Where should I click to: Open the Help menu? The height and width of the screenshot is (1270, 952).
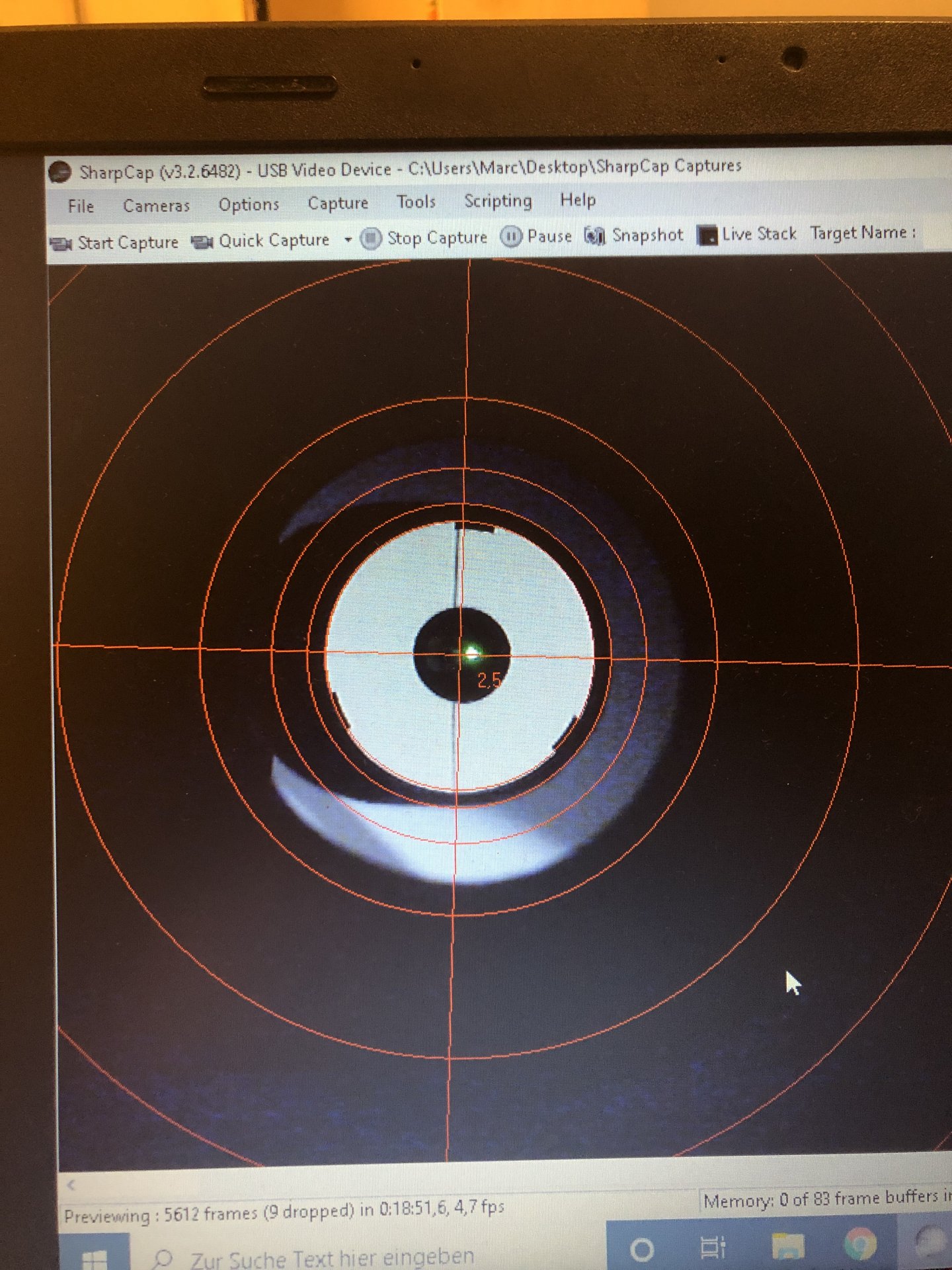(578, 200)
